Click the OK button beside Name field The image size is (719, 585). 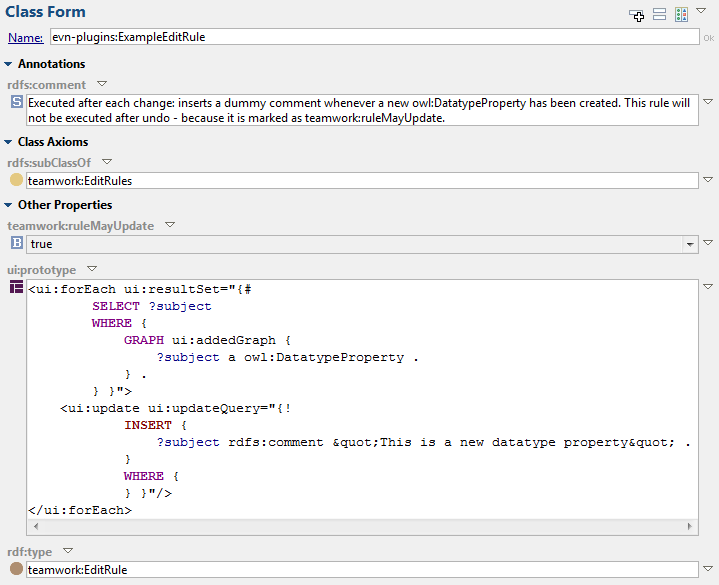coord(709,38)
